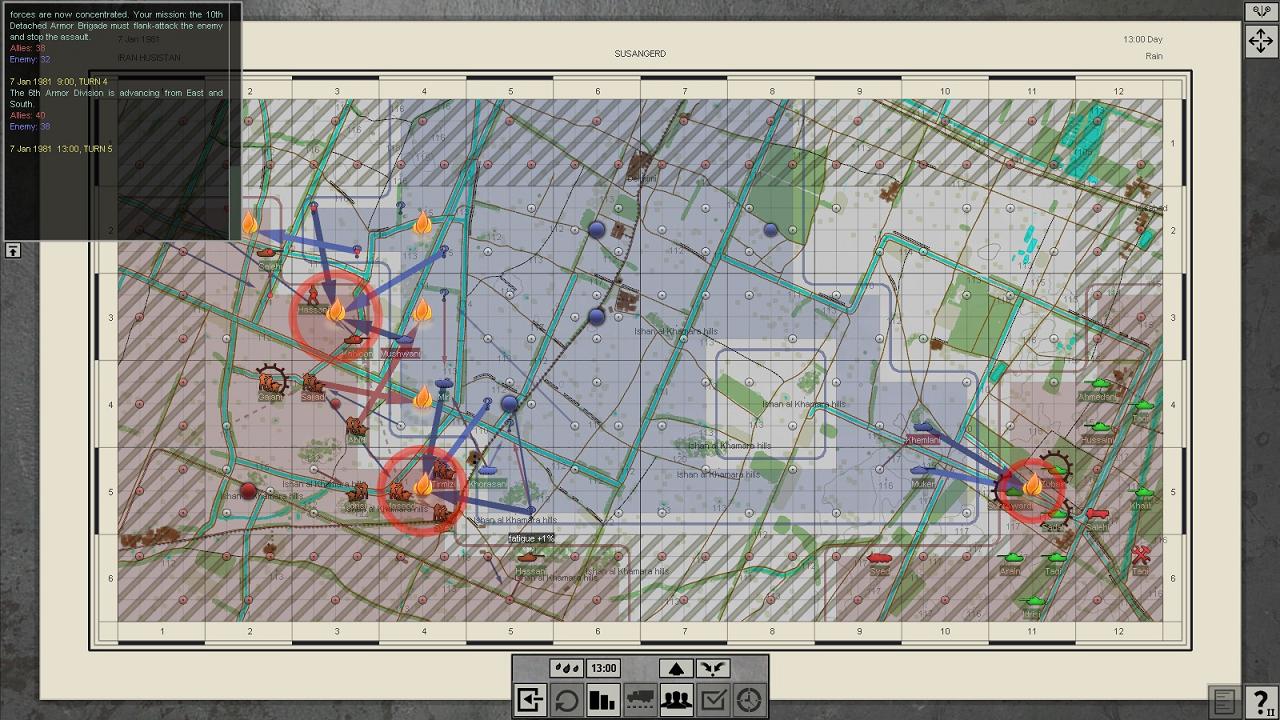Click the circular refresh arrow button
The width and height of the screenshot is (1280, 720).
[x=566, y=700]
